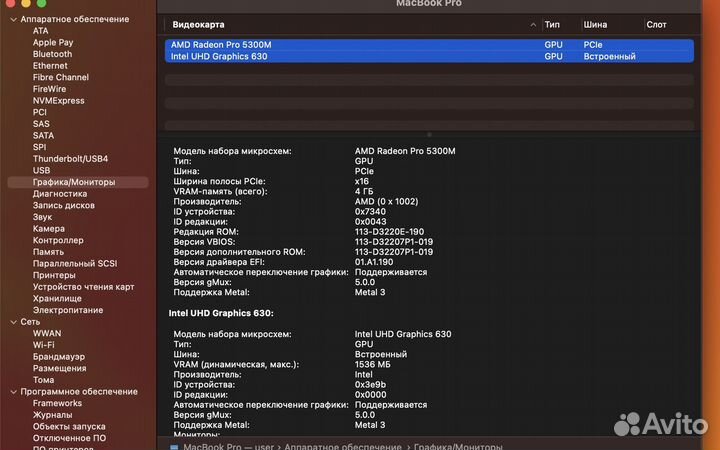Click the 0x3e9b device ID value
The width and height of the screenshot is (720, 450).
370,385
